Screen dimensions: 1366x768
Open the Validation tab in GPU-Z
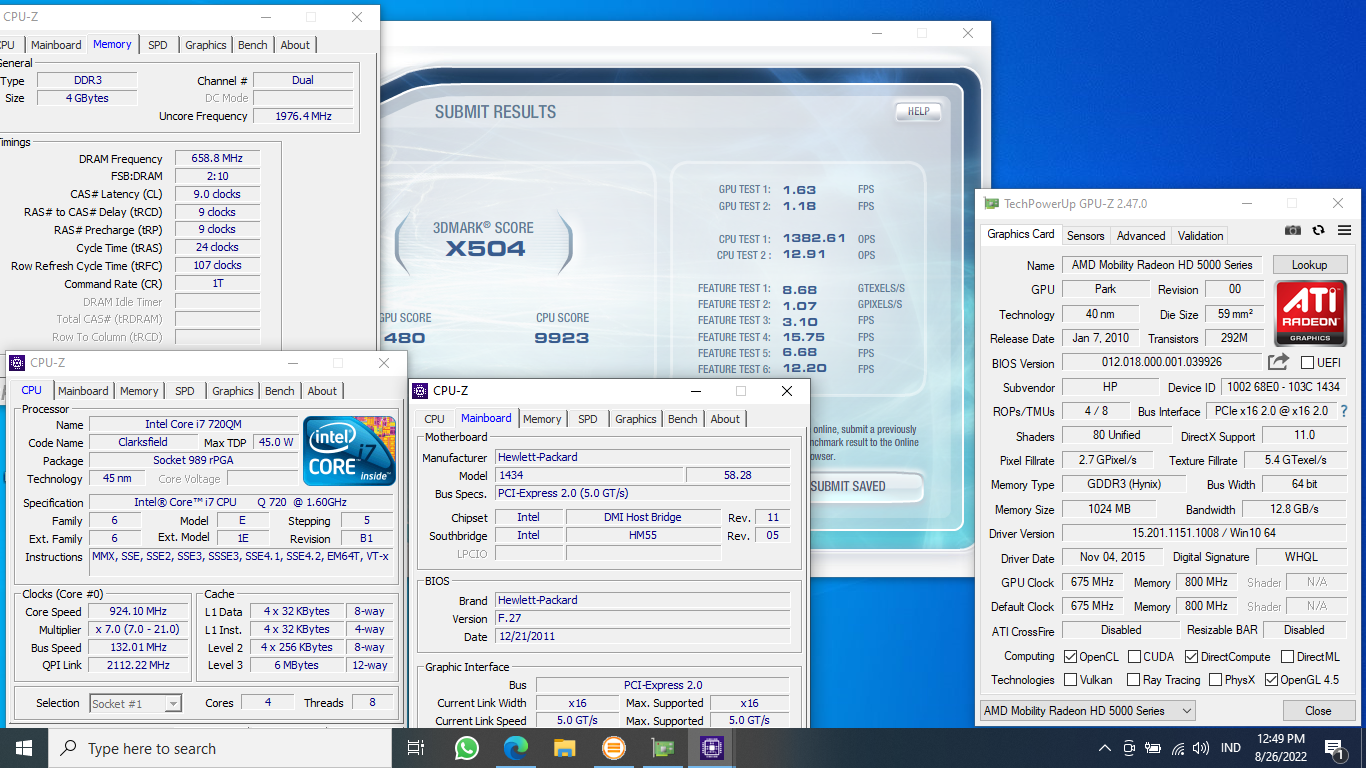pos(1200,236)
